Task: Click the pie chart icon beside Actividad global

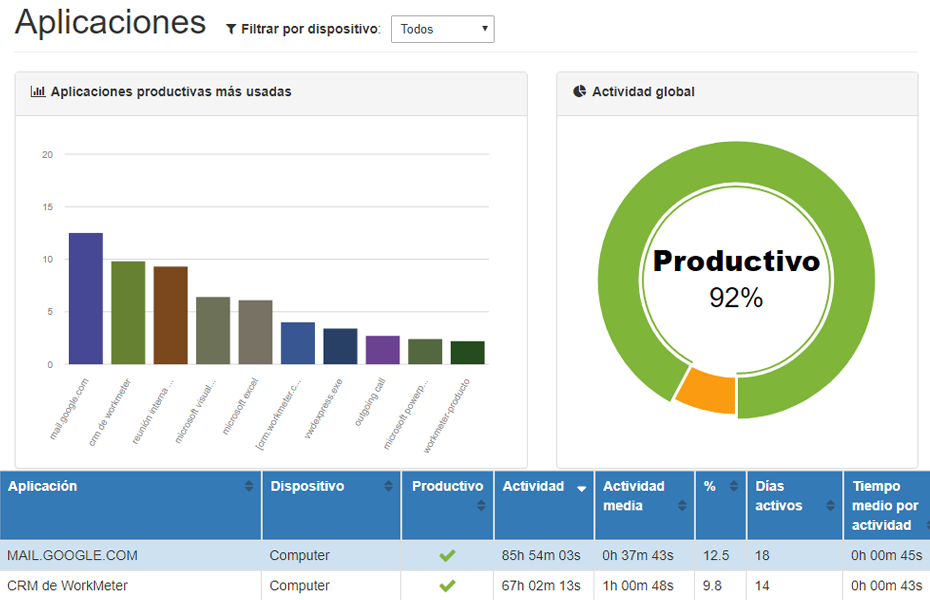Action: [579, 92]
